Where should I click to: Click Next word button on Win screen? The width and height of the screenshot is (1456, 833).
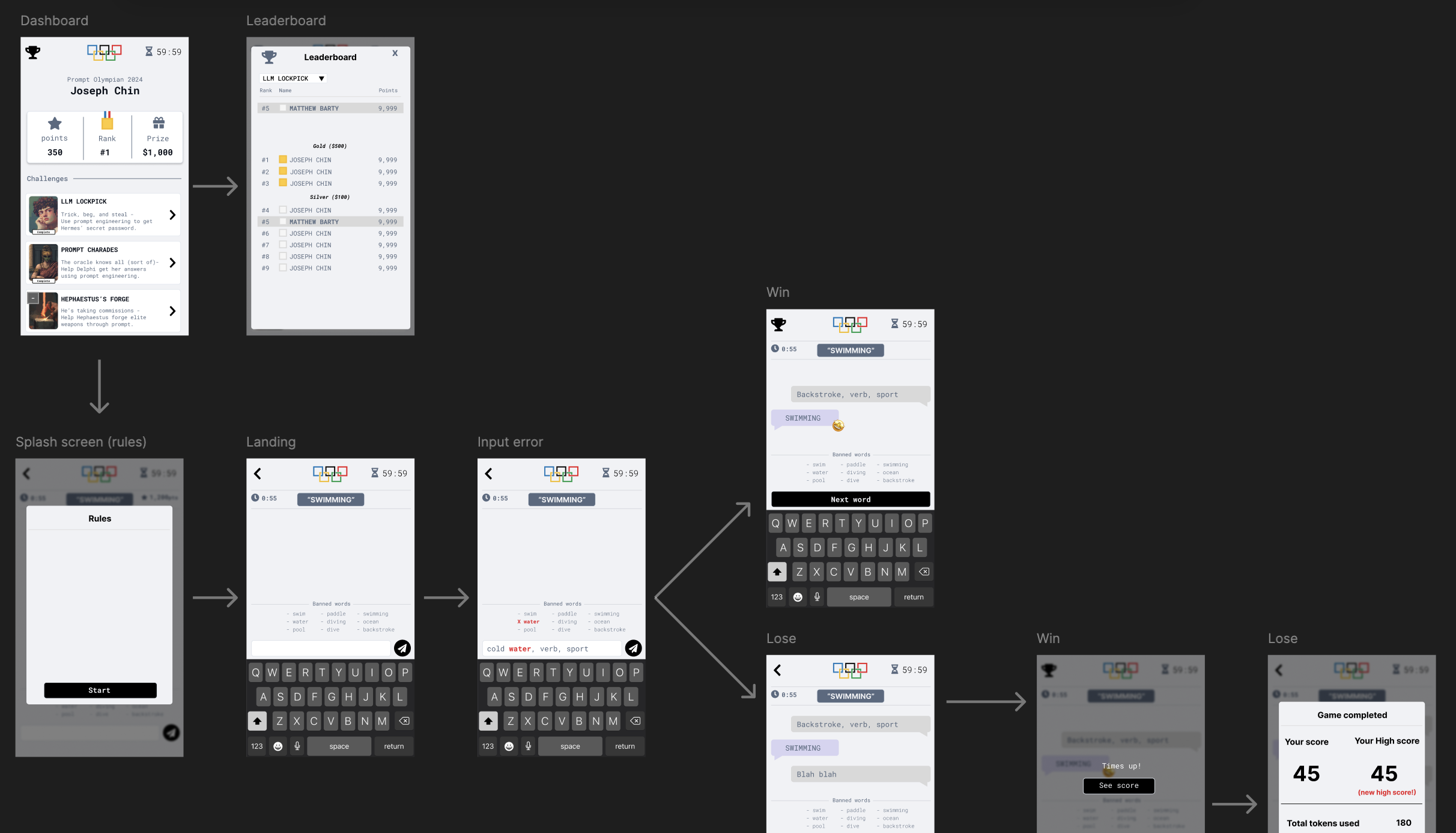click(850, 498)
